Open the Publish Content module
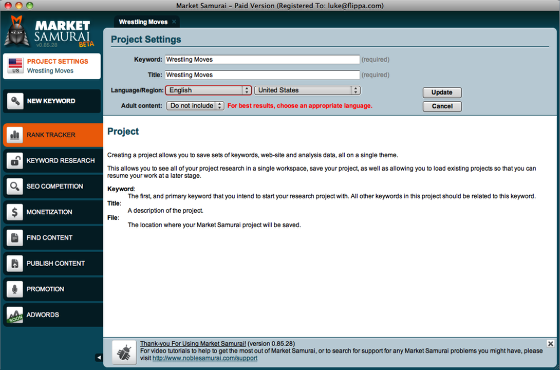The height and width of the screenshot is (370, 560). click(x=53, y=263)
